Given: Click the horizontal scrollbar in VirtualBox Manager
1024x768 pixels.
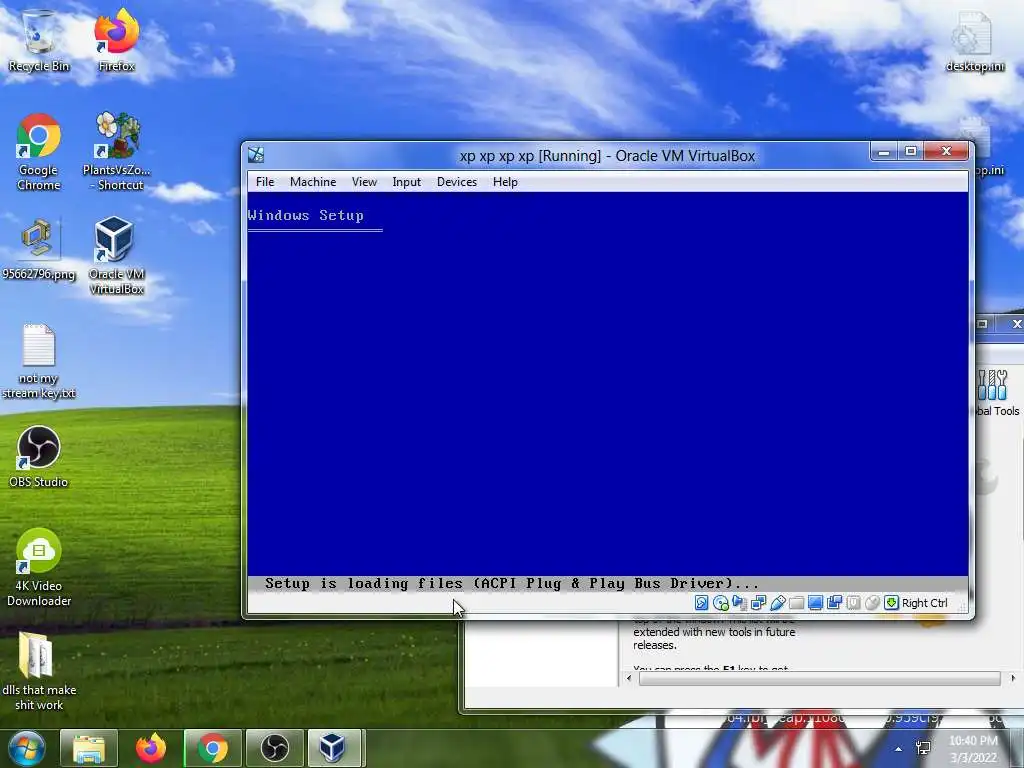Looking at the screenshot, I should pos(819,679).
